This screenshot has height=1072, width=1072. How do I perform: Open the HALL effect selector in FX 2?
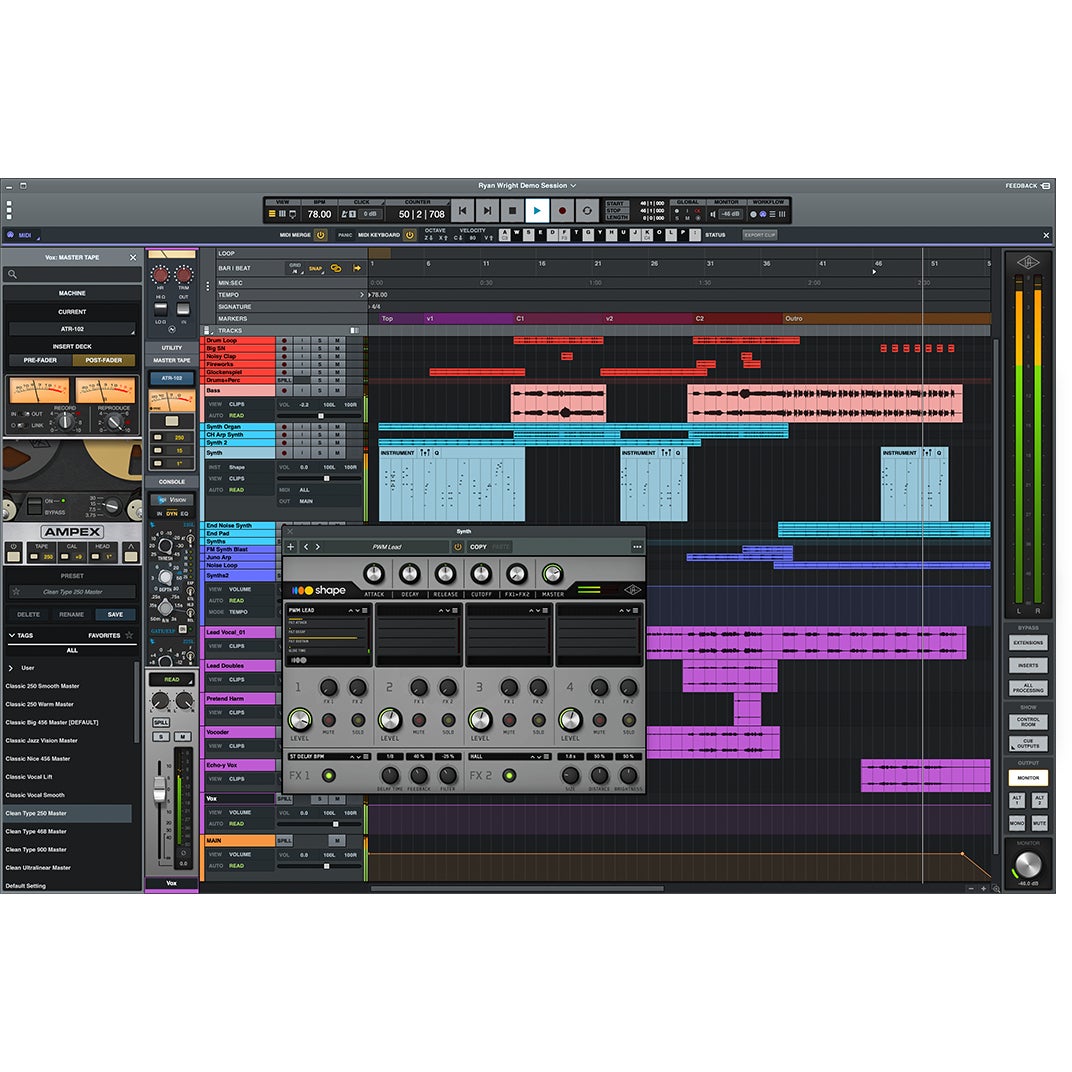pyautogui.click(x=509, y=756)
